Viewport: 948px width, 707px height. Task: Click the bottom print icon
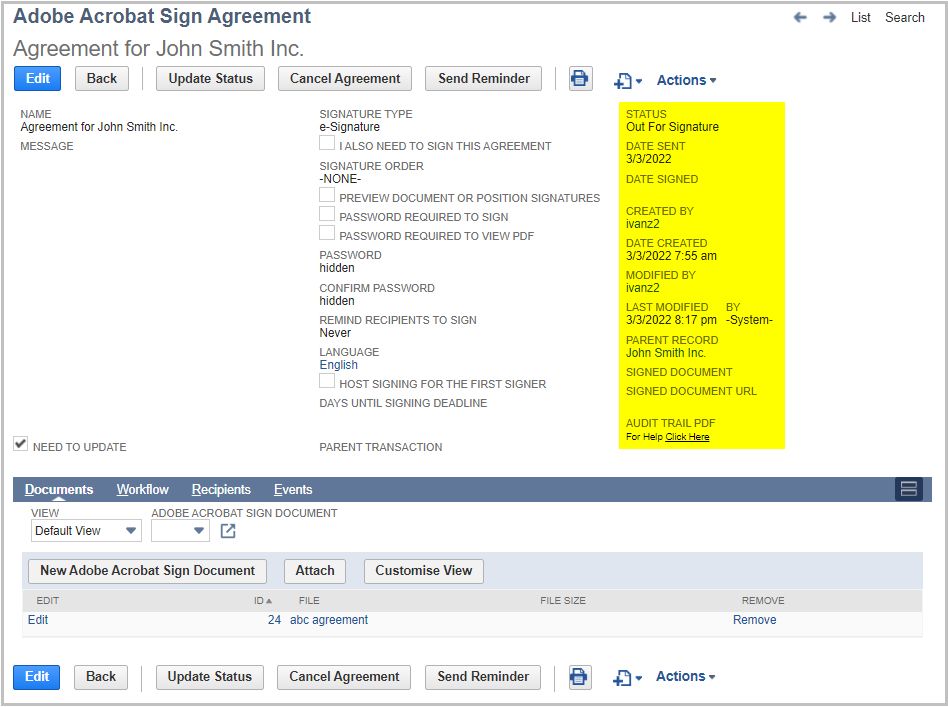pos(579,677)
